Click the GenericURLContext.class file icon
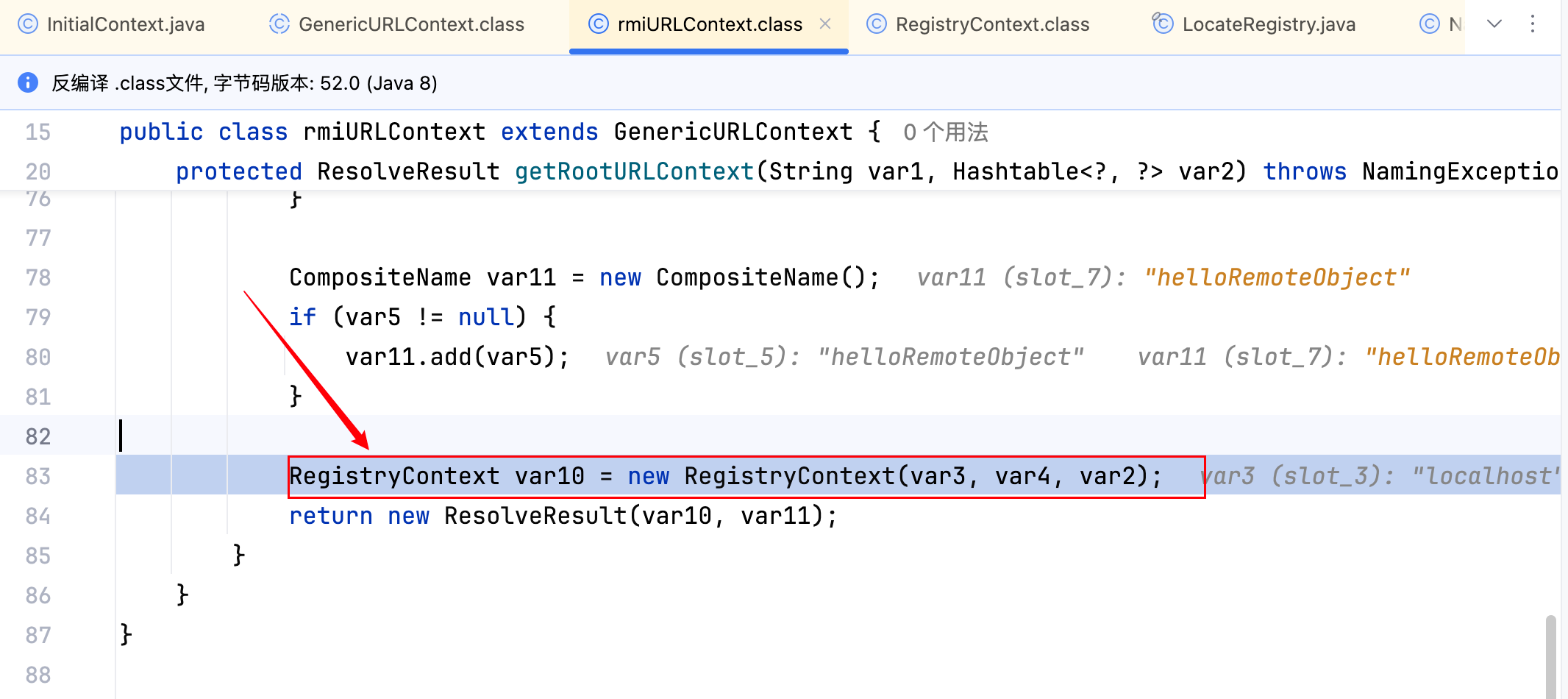Screen dimensions: 1568x699 pyautogui.click(x=279, y=24)
